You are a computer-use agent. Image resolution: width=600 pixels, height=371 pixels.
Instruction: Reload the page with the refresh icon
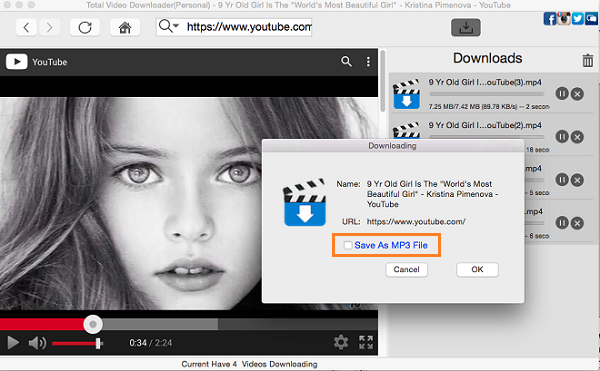point(85,28)
